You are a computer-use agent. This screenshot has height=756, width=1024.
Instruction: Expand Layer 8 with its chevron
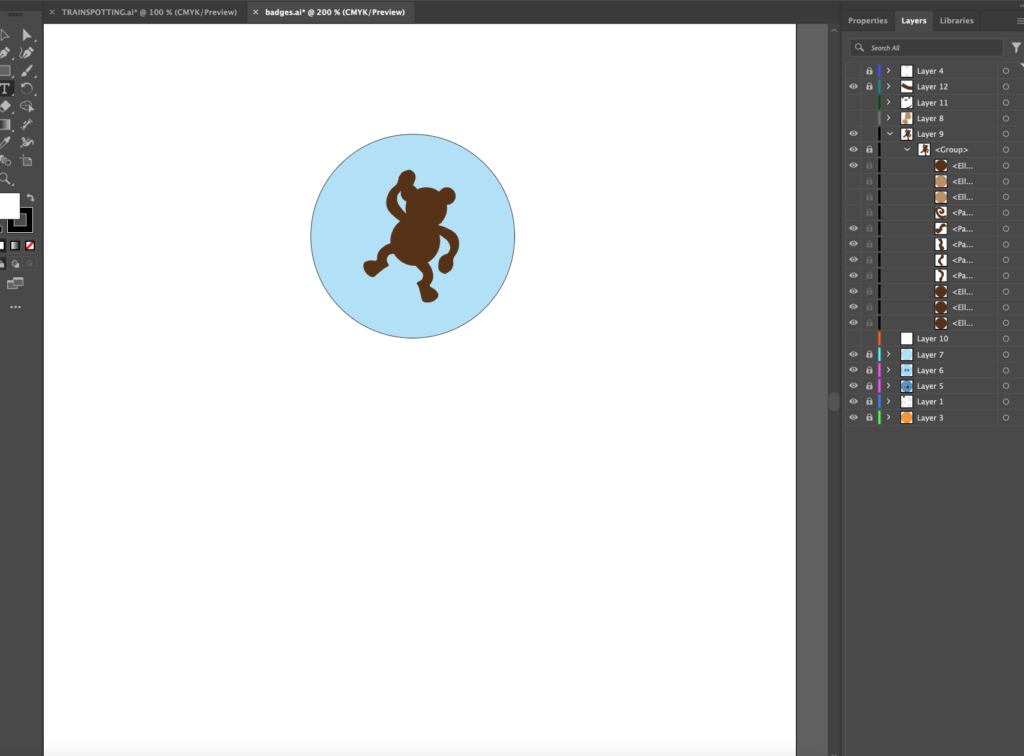point(889,118)
